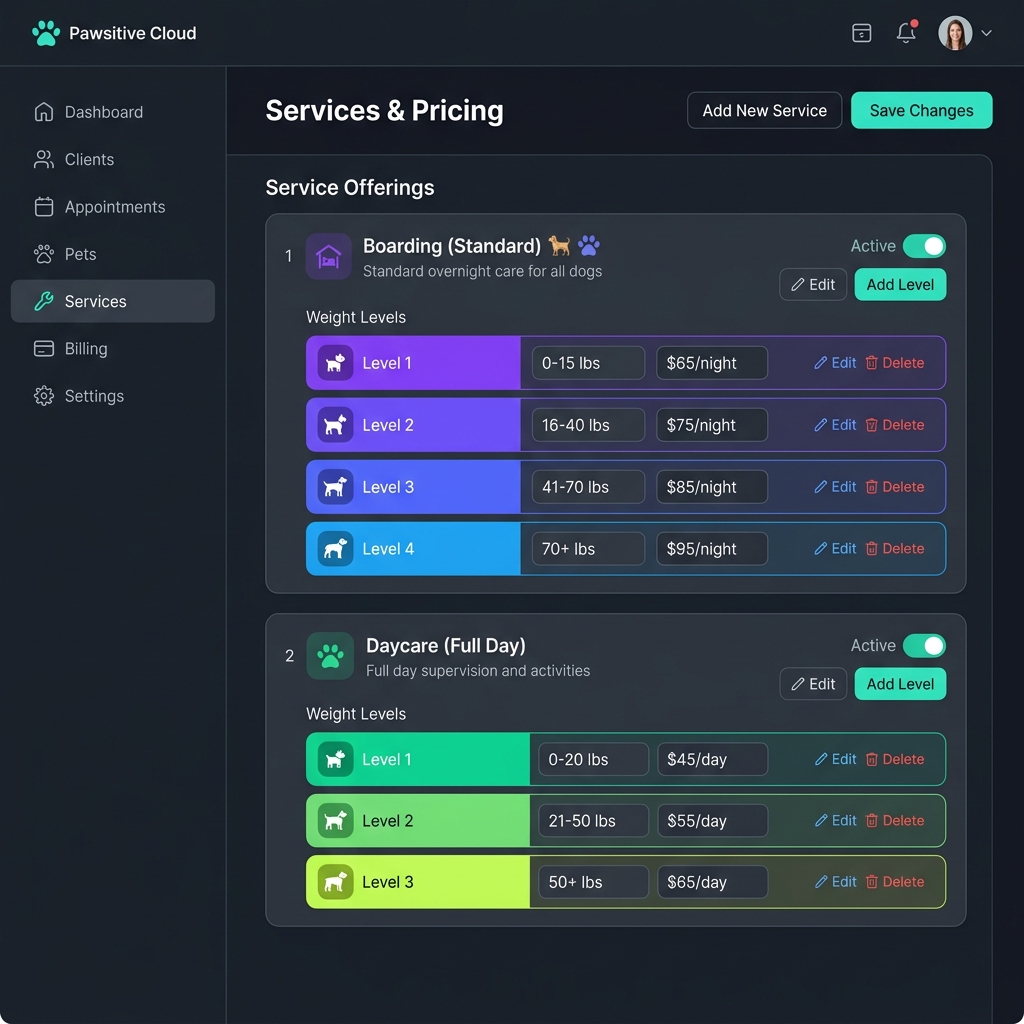Add Level to Boarding (Standard)
The image size is (1024, 1024).
900,285
